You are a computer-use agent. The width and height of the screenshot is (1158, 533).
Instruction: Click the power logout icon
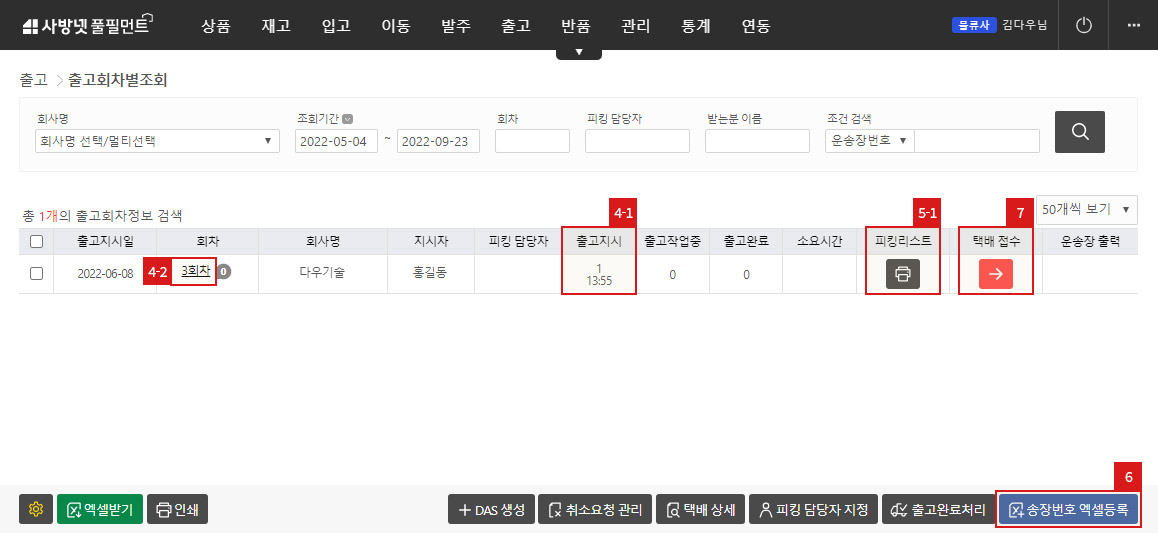tap(1083, 25)
